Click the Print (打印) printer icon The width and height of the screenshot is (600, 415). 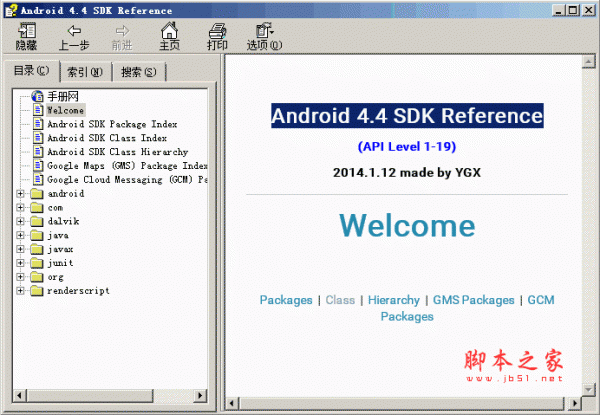point(217,30)
